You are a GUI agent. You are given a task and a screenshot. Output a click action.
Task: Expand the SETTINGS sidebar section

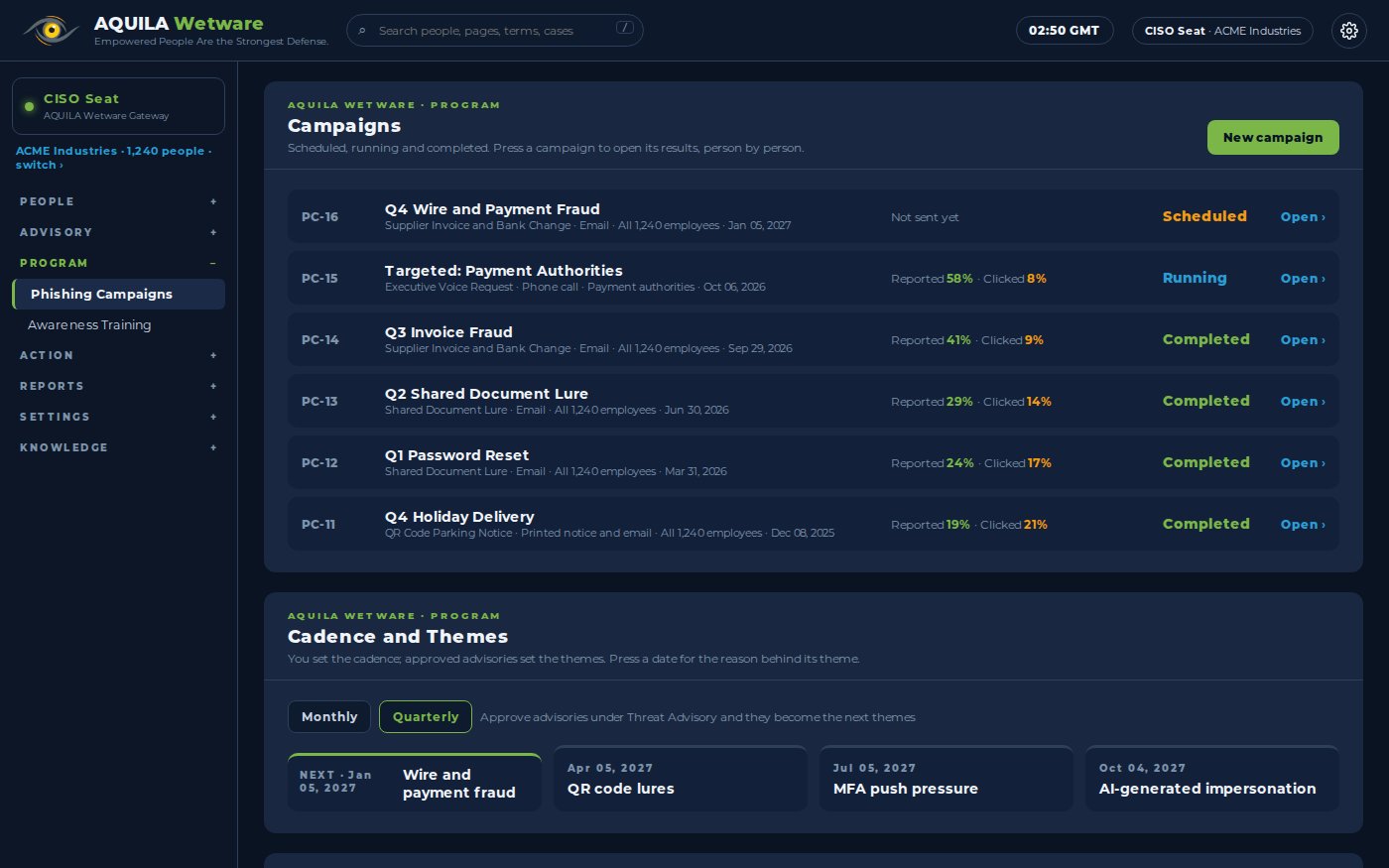[118, 417]
